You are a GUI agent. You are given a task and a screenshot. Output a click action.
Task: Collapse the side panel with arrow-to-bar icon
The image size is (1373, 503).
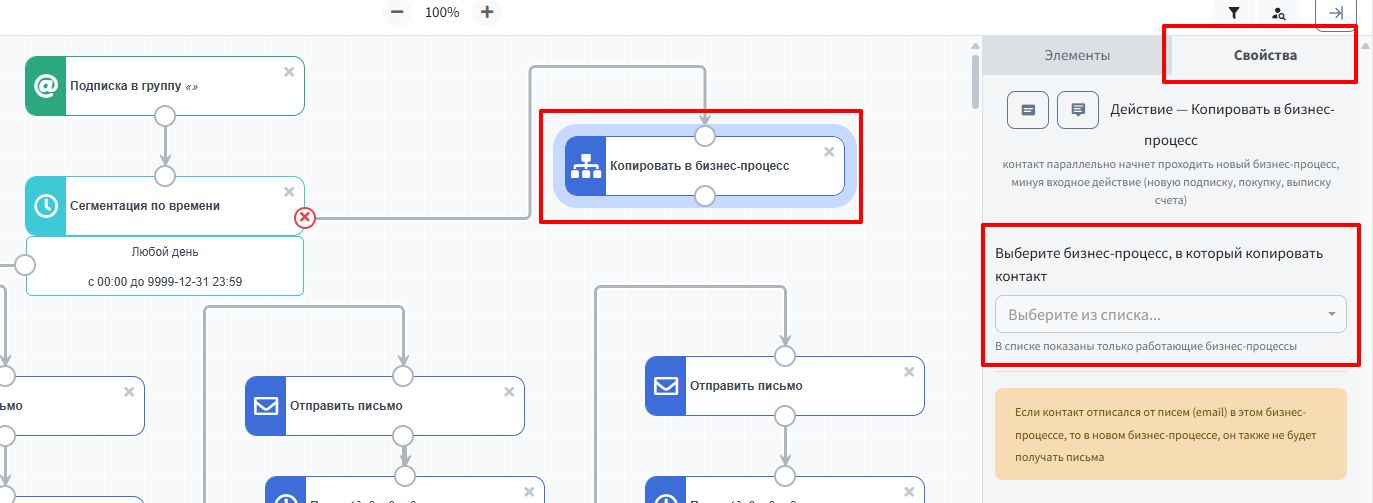tap(1335, 13)
